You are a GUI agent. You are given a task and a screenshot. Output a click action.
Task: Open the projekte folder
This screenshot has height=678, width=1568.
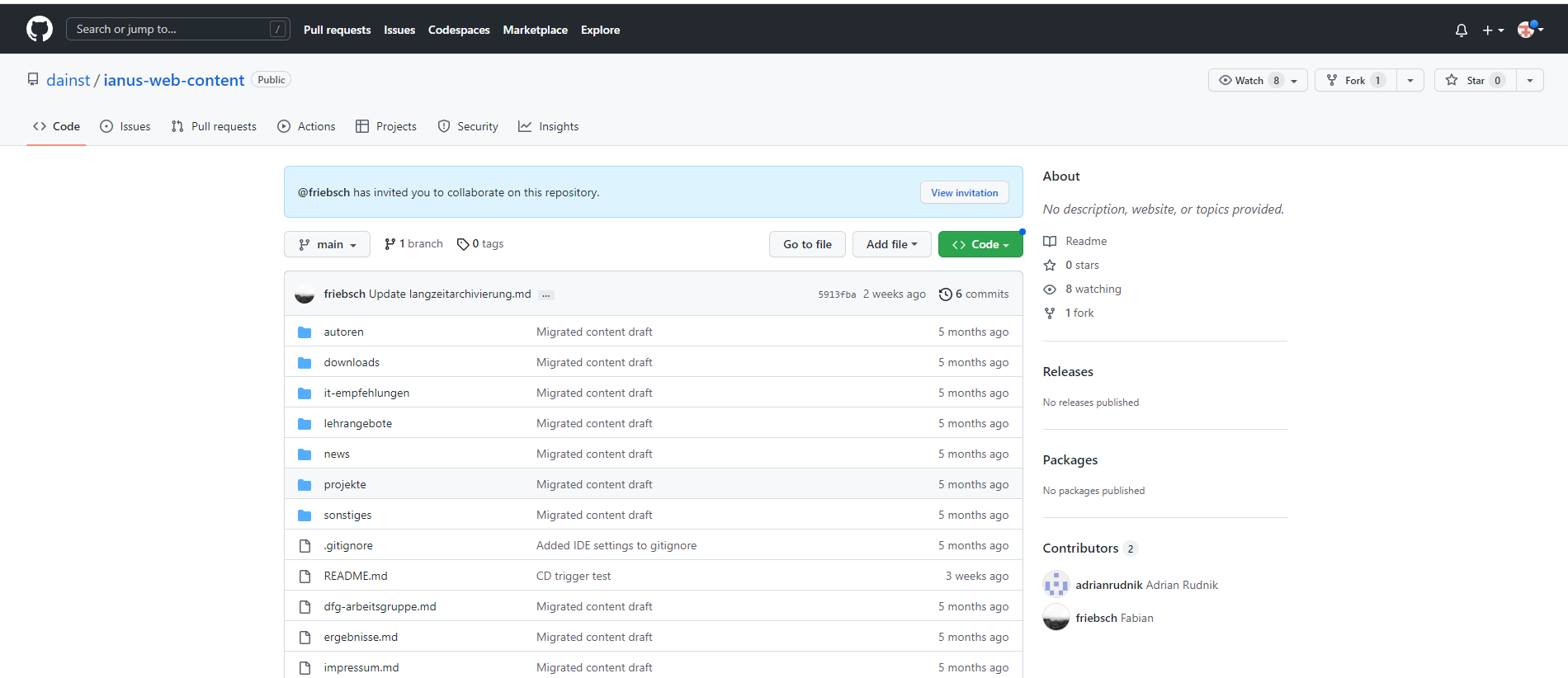point(345,484)
